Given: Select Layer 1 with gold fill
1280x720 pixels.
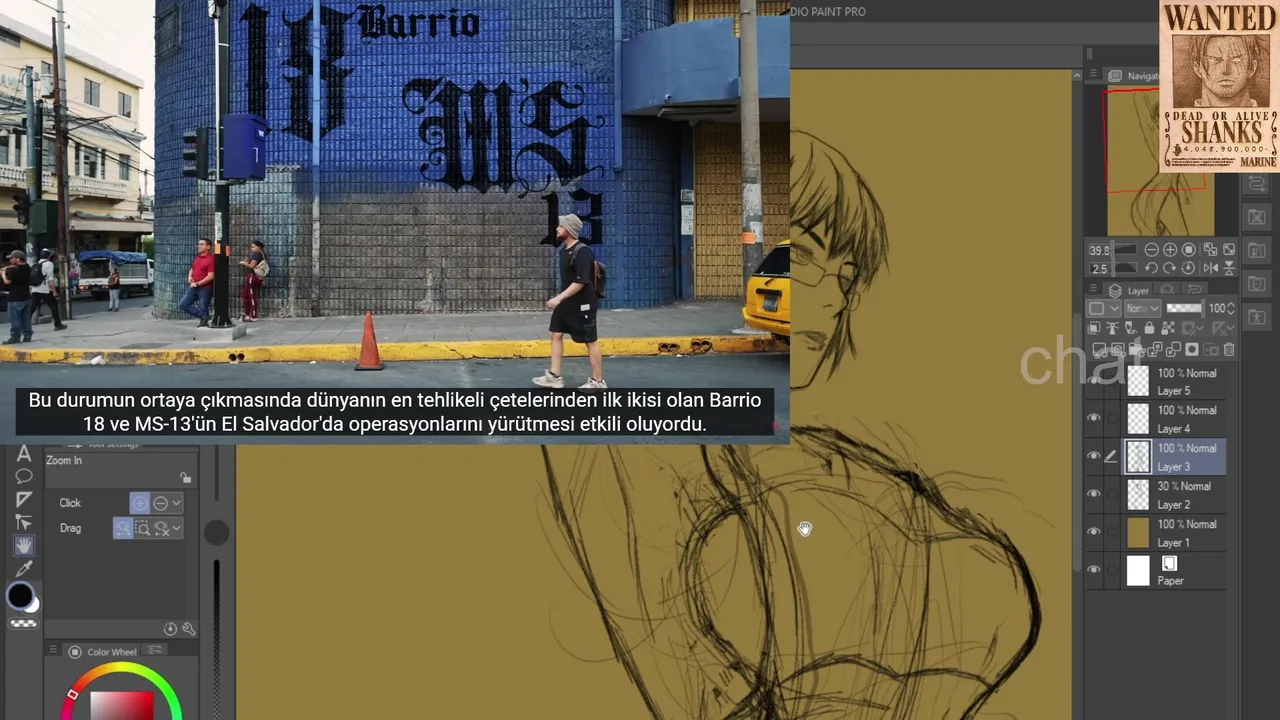Looking at the screenshot, I should [1175, 533].
